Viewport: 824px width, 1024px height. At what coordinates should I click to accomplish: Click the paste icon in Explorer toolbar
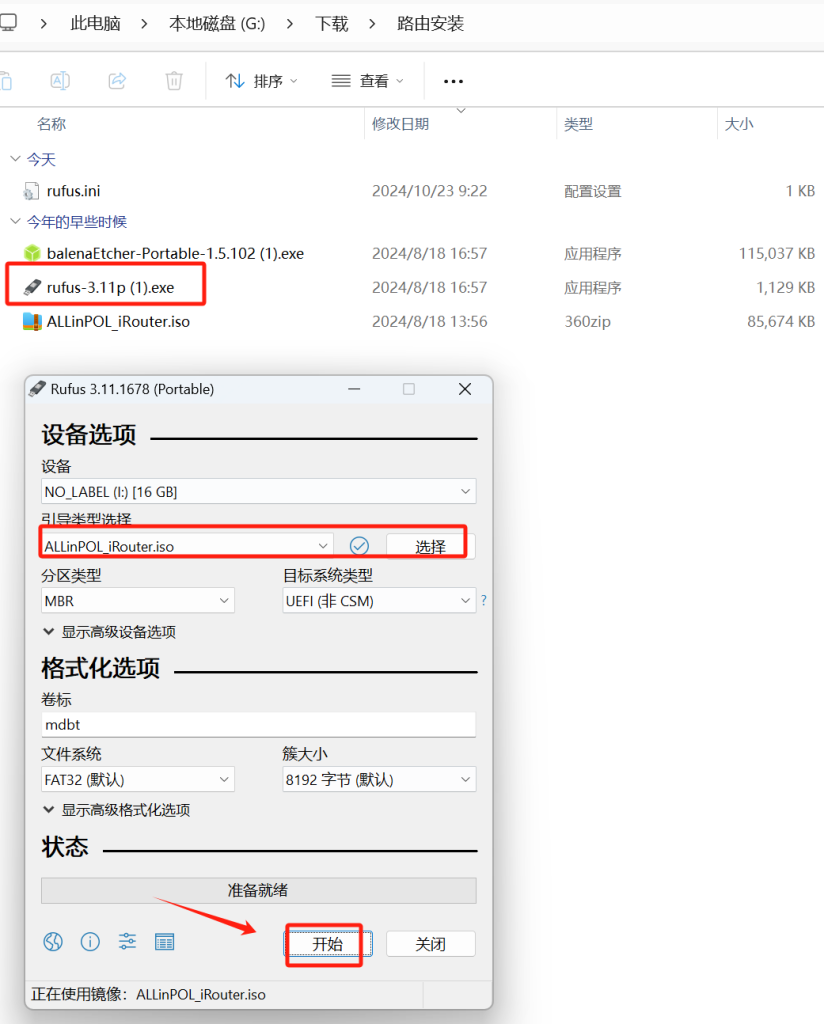pyautogui.click(x=6, y=81)
